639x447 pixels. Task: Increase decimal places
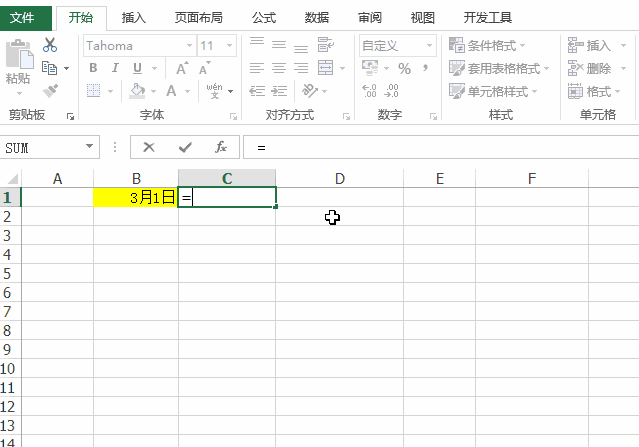click(369, 91)
